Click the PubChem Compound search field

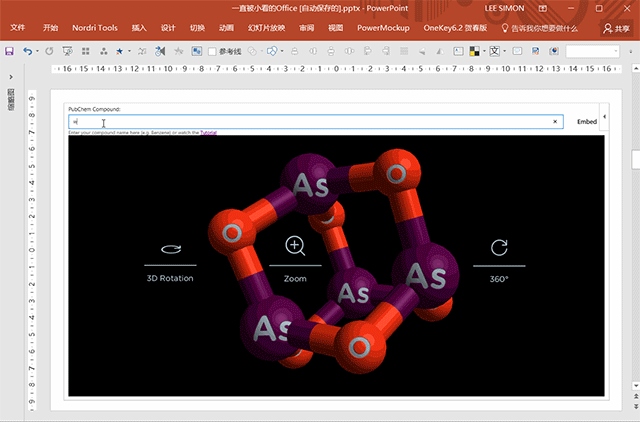pyautogui.click(x=316, y=122)
